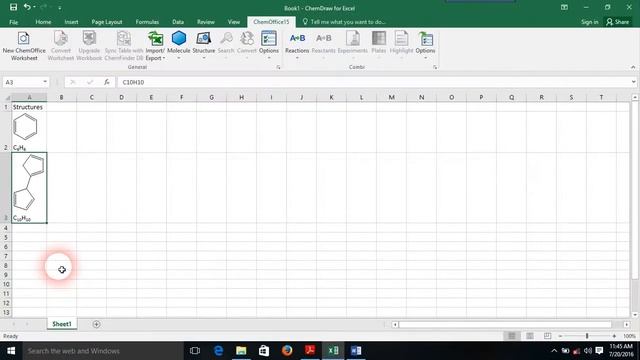Expand the Name Box dropdown

click(45, 82)
